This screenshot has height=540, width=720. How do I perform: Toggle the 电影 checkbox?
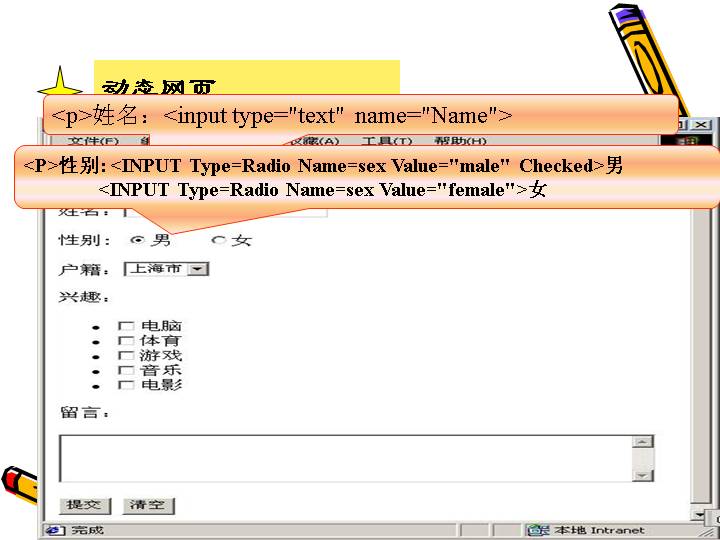pos(125,385)
